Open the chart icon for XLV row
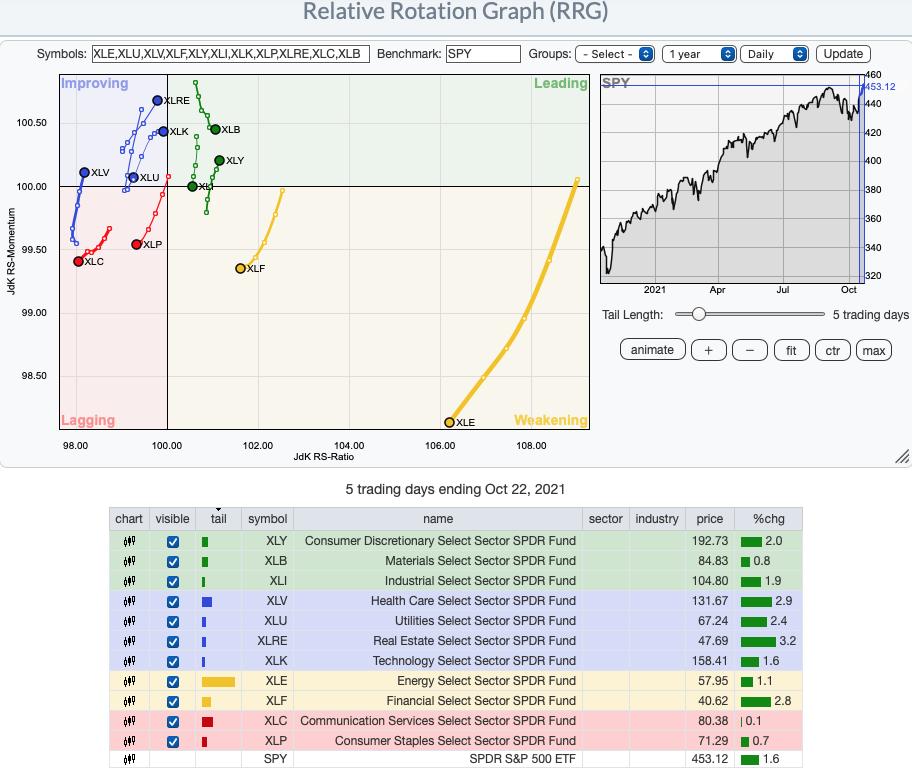The height and width of the screenshot is (771, 912). [129, 601]
